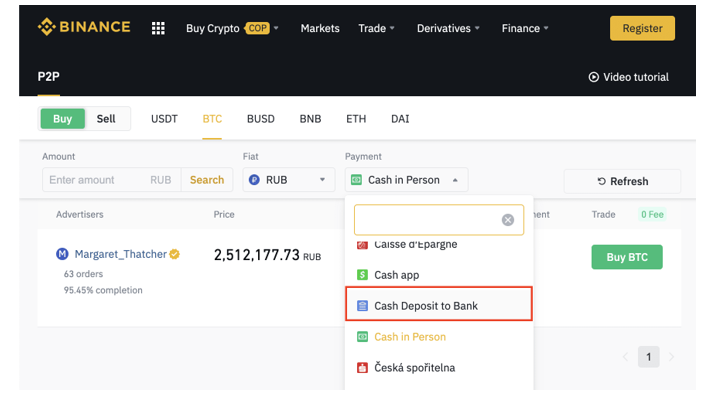Image resolution: width=705 pixels, height=414 pixels.
Task: Click the Česká spořitelna bank icon
Action: coord(363,368)
